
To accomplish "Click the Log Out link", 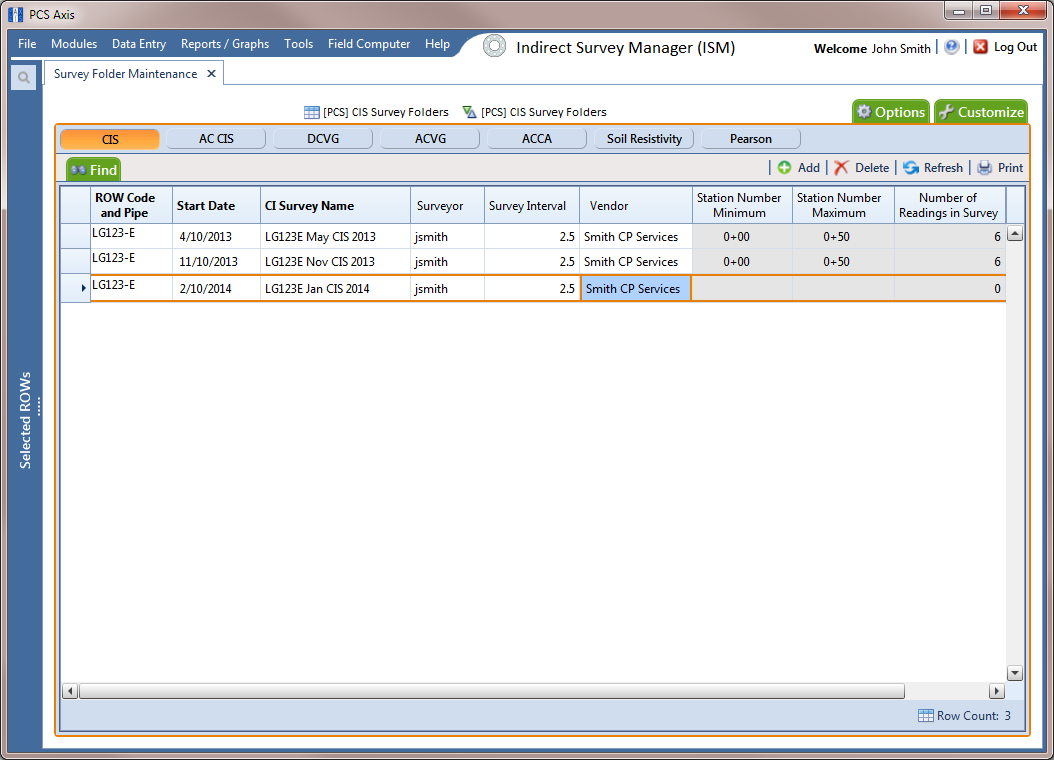I will 1015,47.
